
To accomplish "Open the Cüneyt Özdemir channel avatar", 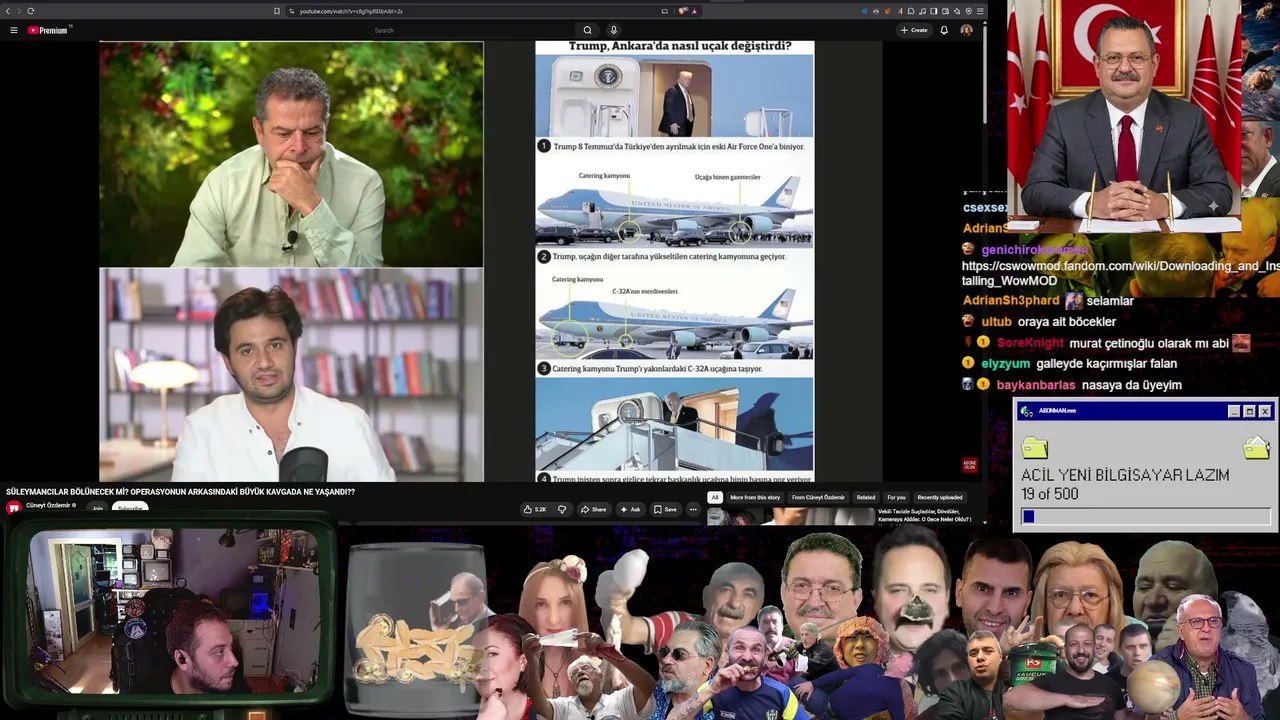I will [14, 507].
